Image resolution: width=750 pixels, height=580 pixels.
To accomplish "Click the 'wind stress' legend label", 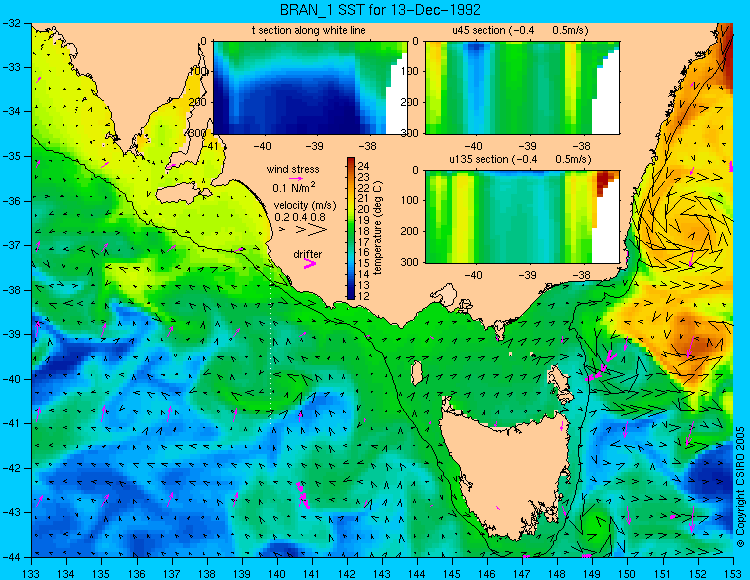I will click(x=293, y=169).
